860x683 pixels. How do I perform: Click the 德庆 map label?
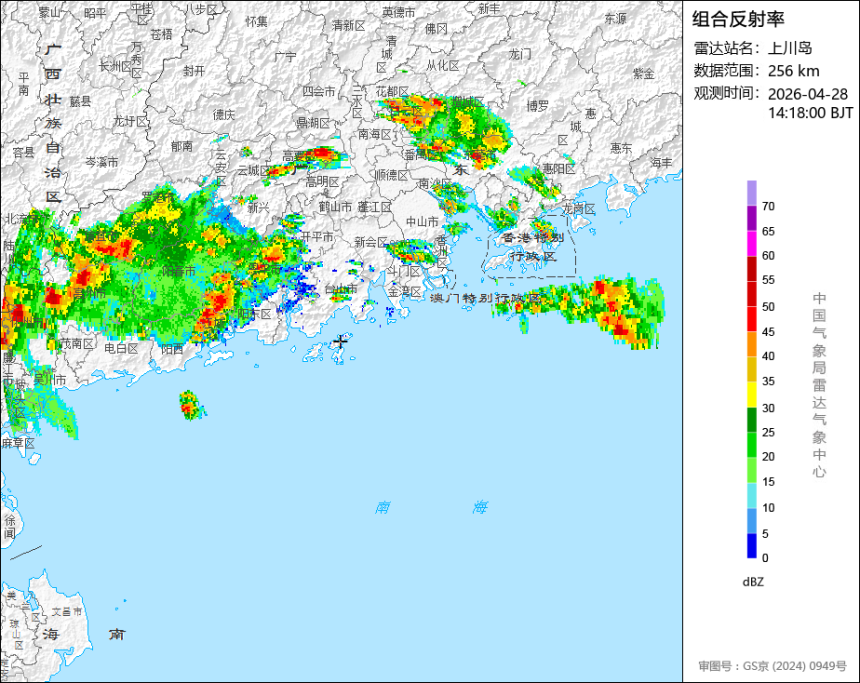[224, 115]
